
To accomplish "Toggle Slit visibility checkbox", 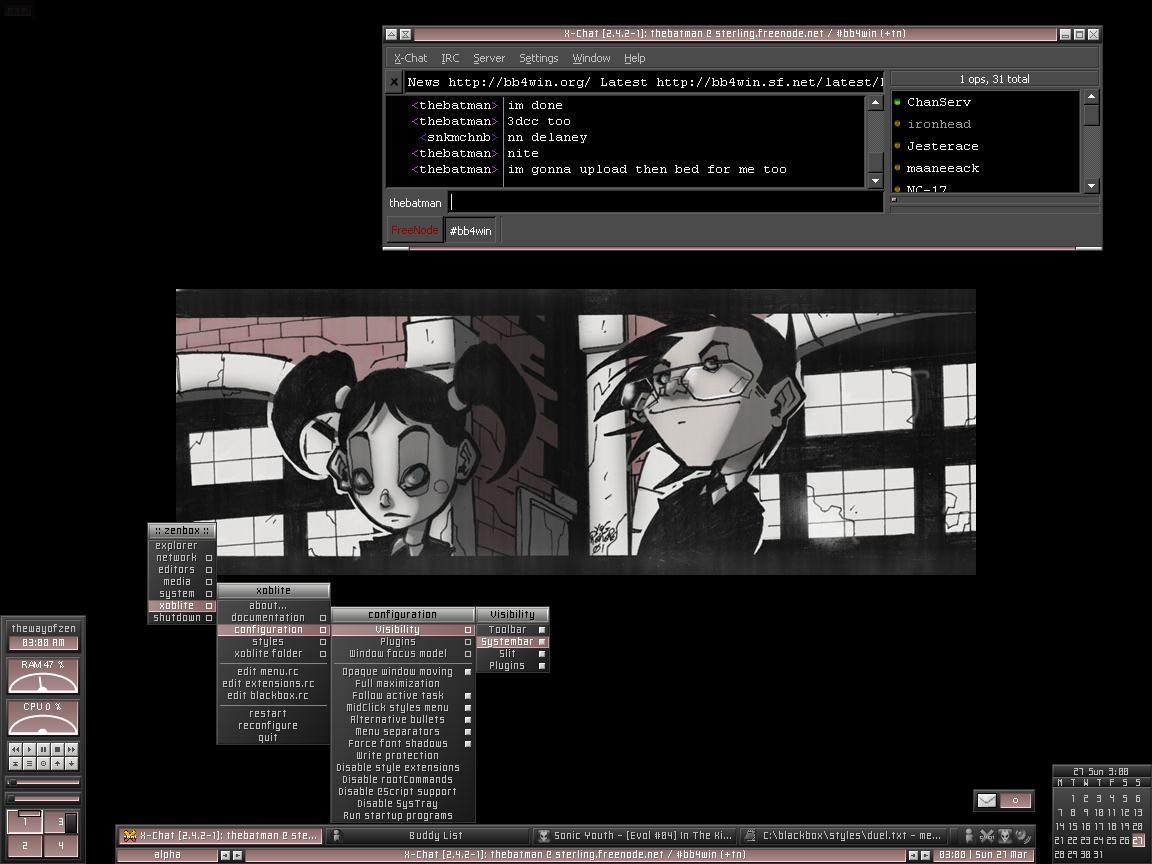I will pos(542,654).
